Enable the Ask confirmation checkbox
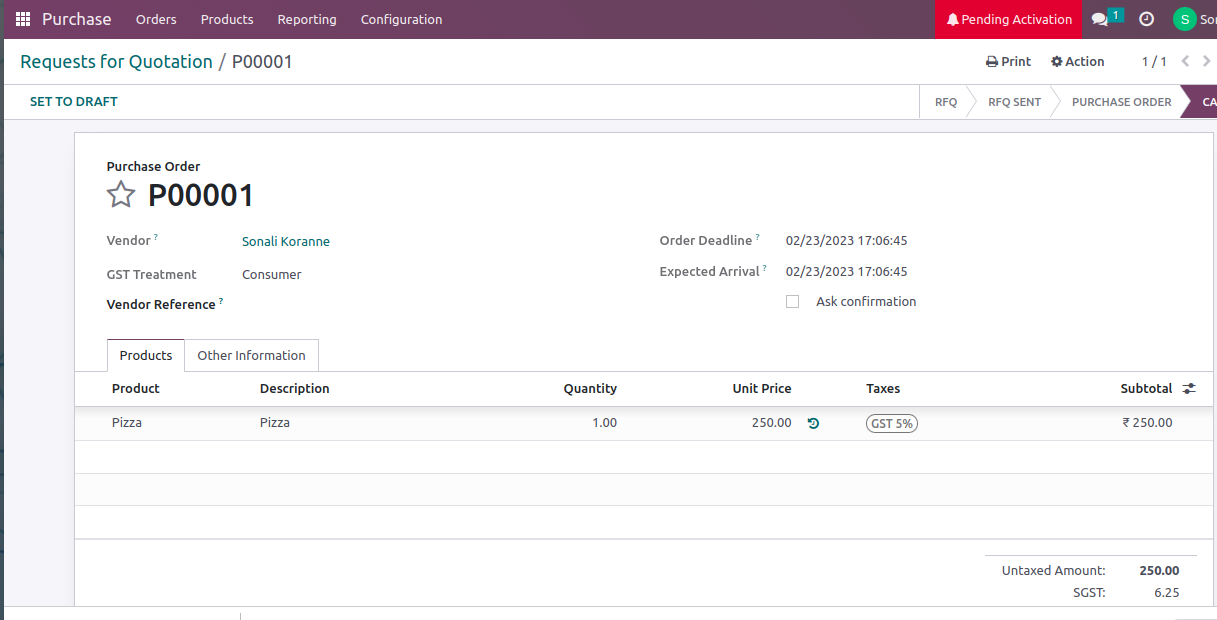This screenshot has width=1217, height=620. coord(792,302)
